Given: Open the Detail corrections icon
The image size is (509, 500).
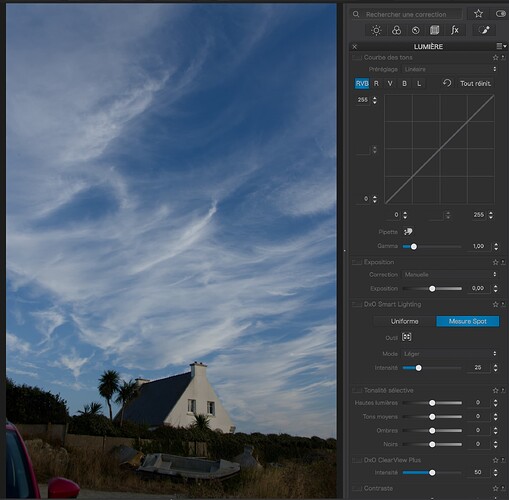Looking at the screenshot, I should tap(415, 30).
